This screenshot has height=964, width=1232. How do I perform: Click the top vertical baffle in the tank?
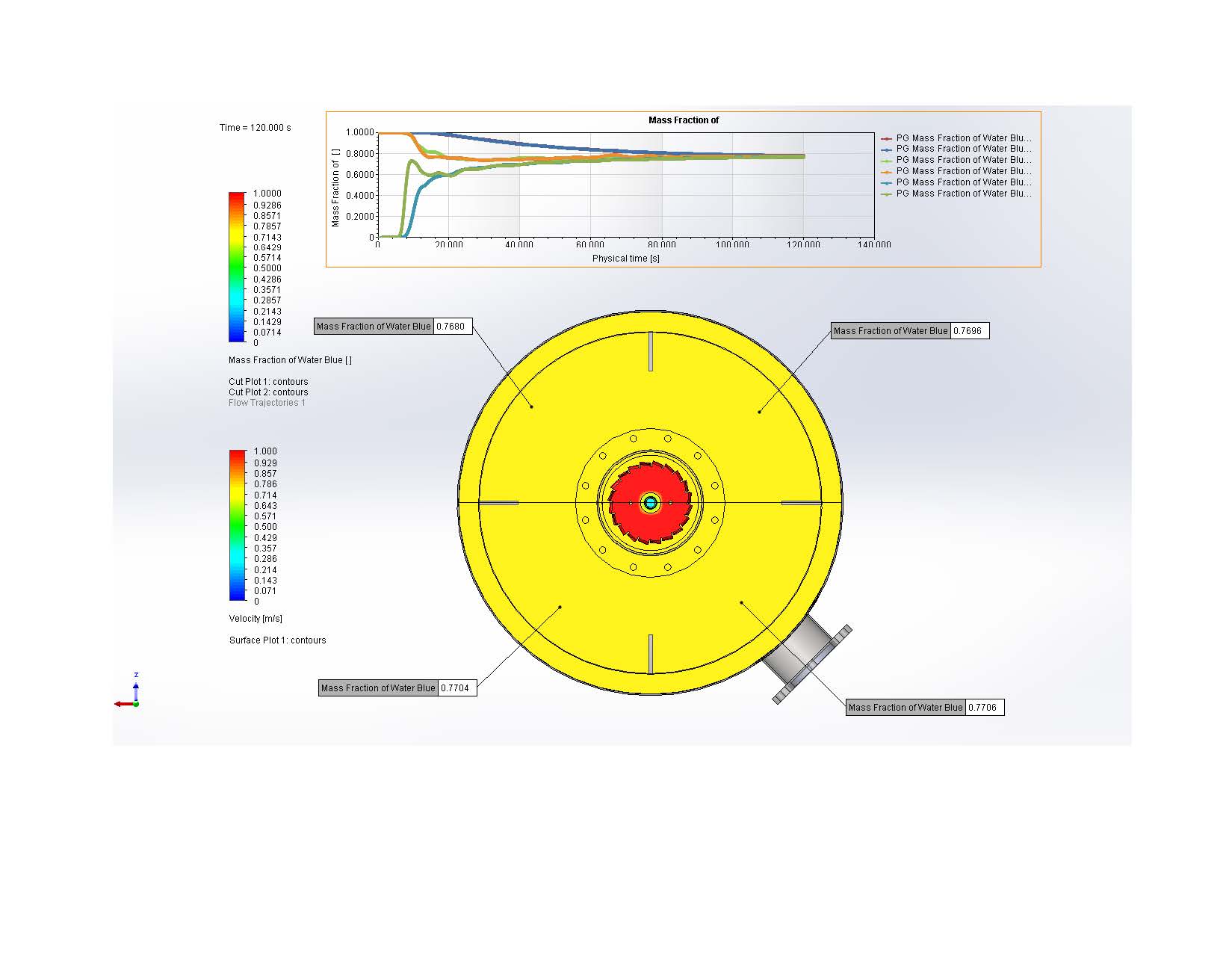[651, 351]
